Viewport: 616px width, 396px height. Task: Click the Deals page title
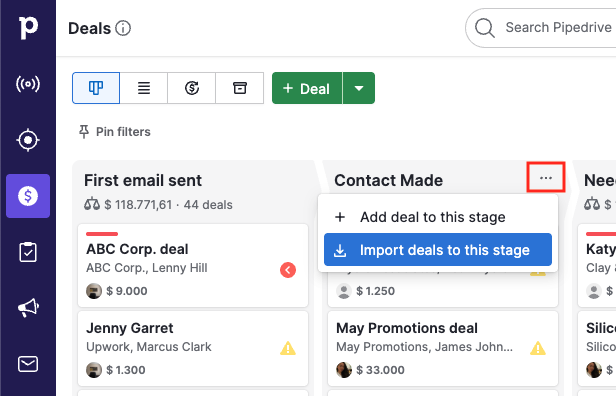click(x=90, y=28)
